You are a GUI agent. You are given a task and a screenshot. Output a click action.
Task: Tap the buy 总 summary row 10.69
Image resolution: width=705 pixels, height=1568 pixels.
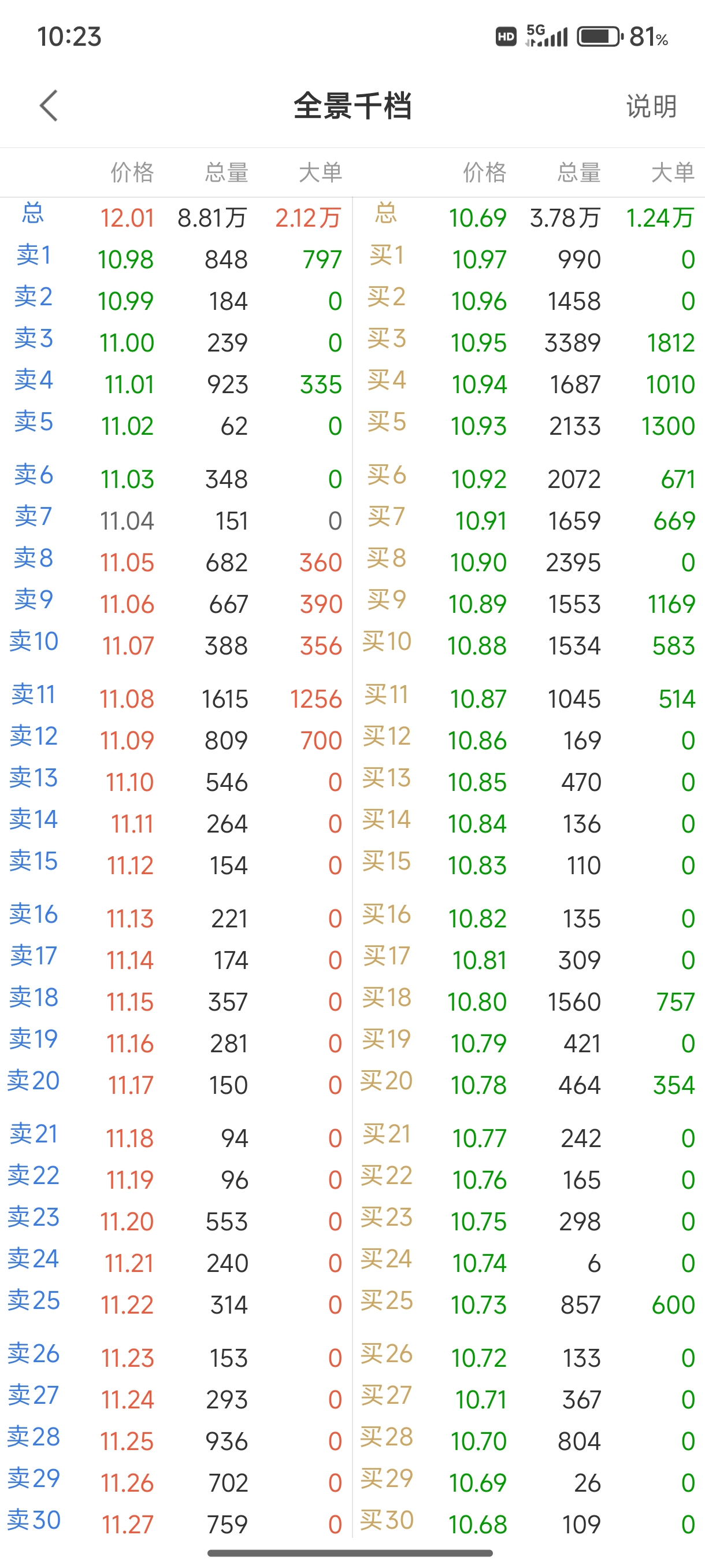tap(529, 217)
